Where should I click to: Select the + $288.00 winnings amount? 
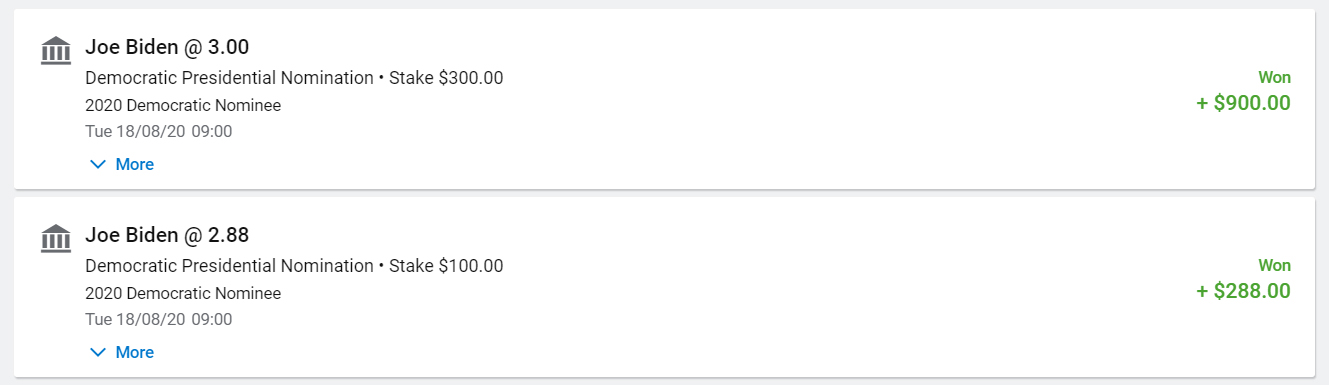pos(1243,291)
